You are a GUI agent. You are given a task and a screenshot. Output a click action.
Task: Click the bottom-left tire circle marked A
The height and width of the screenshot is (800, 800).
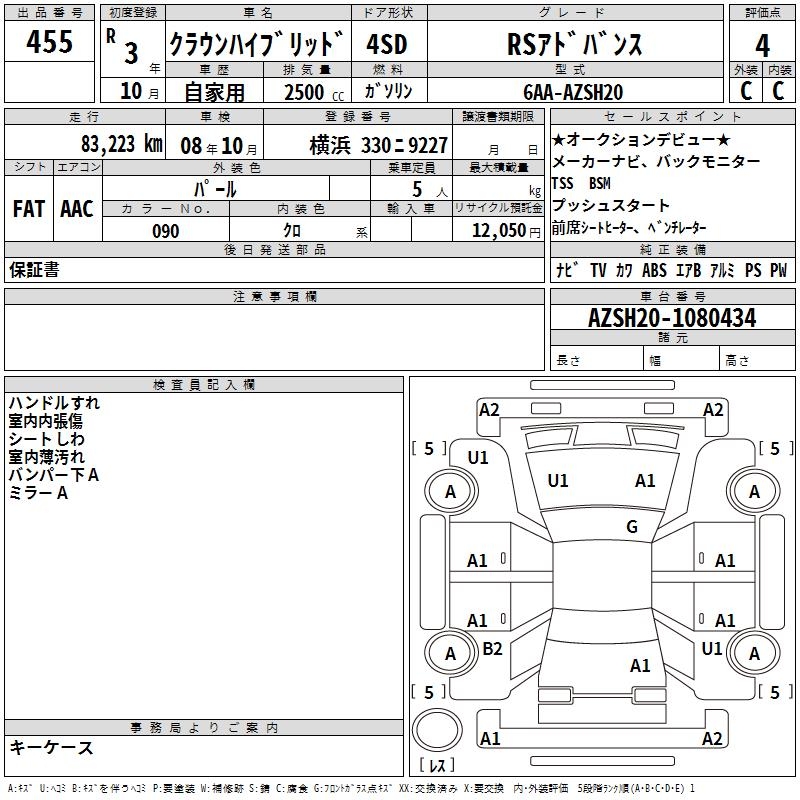(x=450, y=653)
